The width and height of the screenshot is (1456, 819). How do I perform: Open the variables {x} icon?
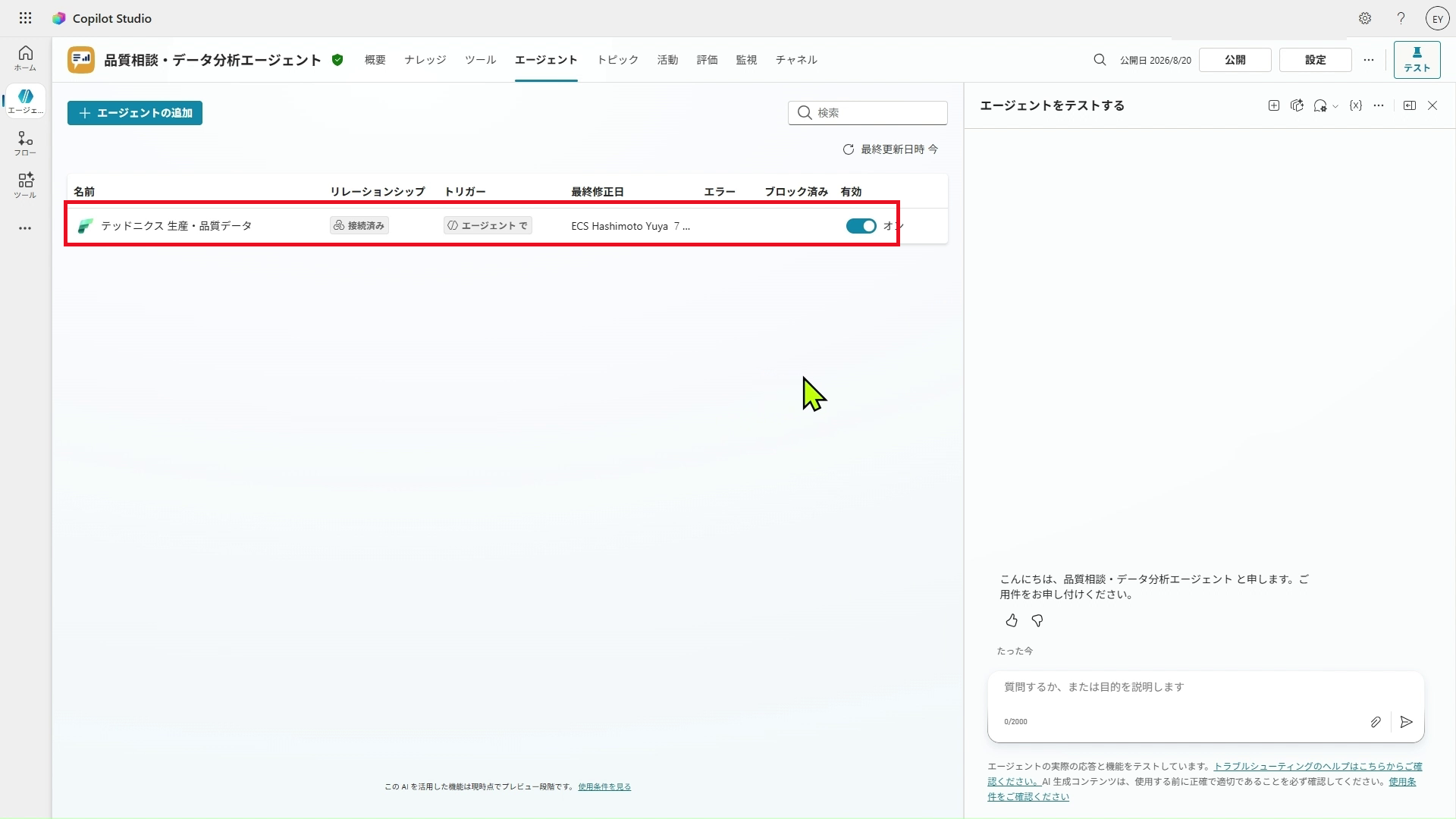click(1356, 105)
